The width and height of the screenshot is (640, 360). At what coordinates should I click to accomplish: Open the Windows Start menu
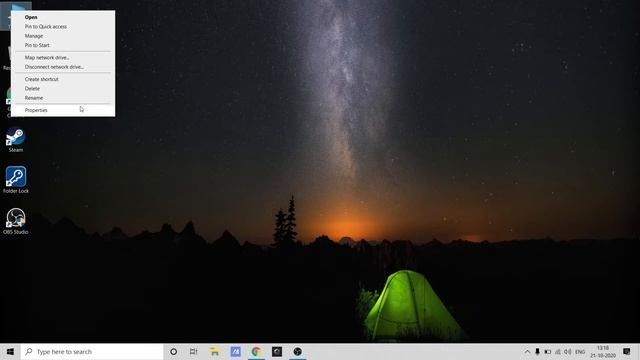[10, 351]
